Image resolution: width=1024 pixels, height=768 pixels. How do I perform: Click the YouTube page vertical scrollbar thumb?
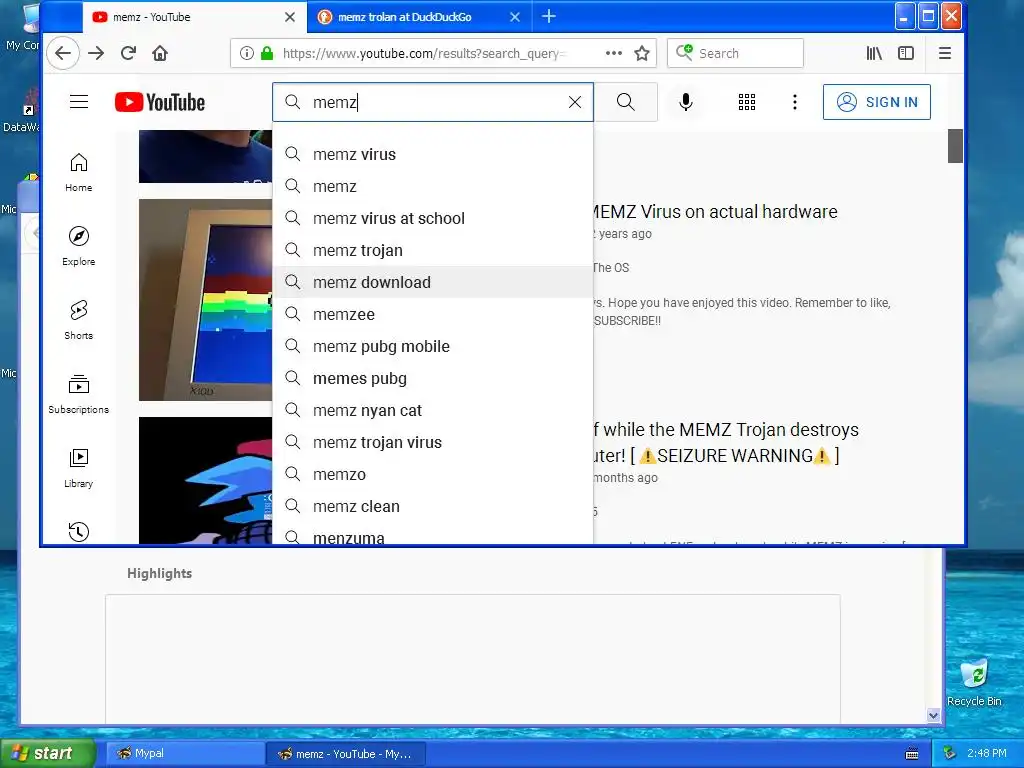(955, 146)
